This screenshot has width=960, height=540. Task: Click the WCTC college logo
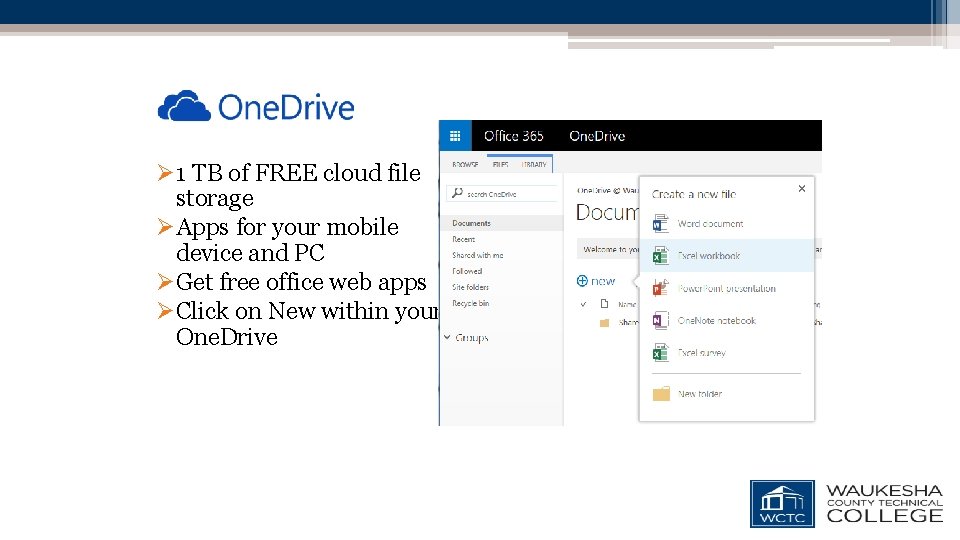point(782,504)
